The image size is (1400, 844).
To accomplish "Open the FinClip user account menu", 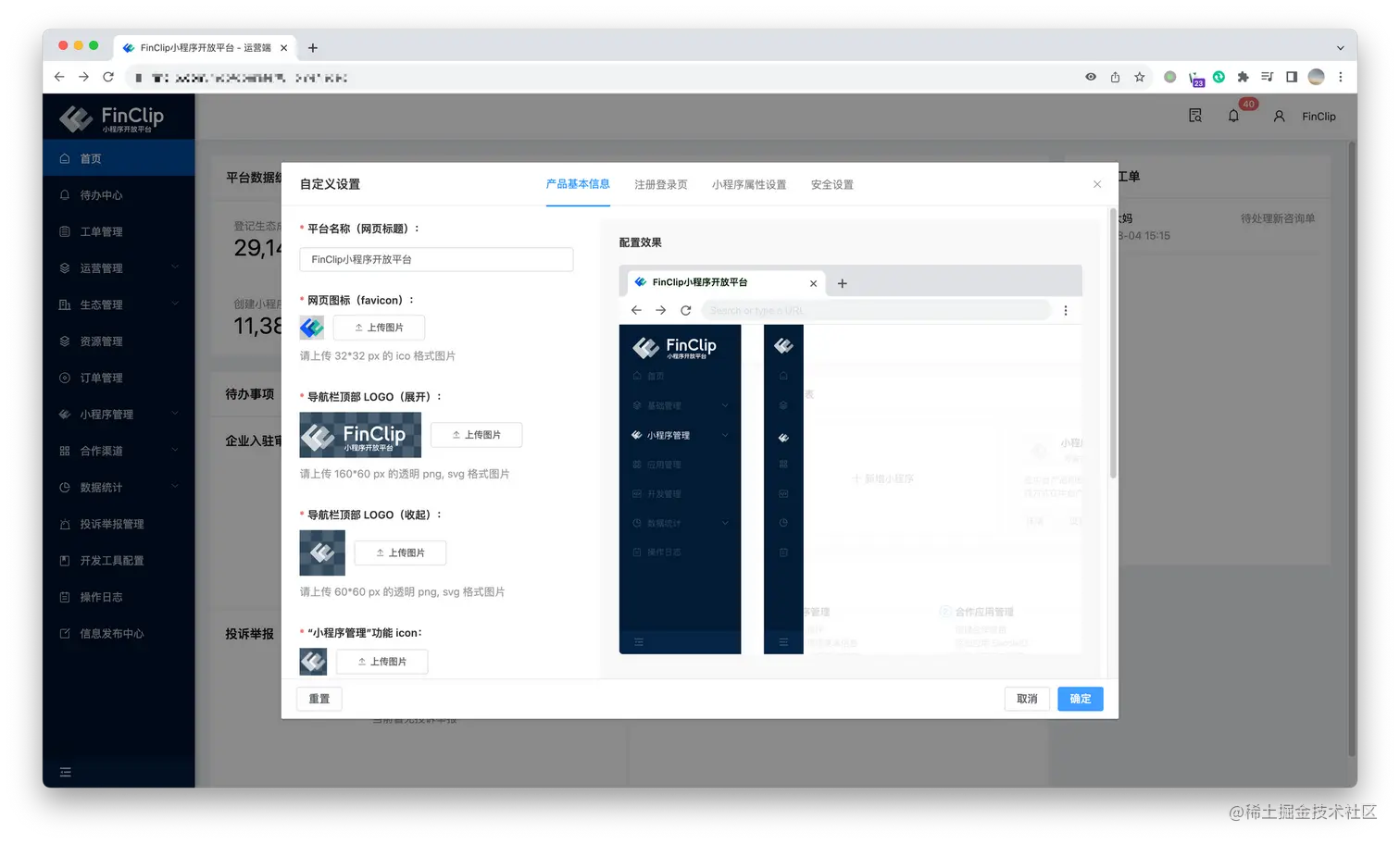I will (x=1306, y=117).
